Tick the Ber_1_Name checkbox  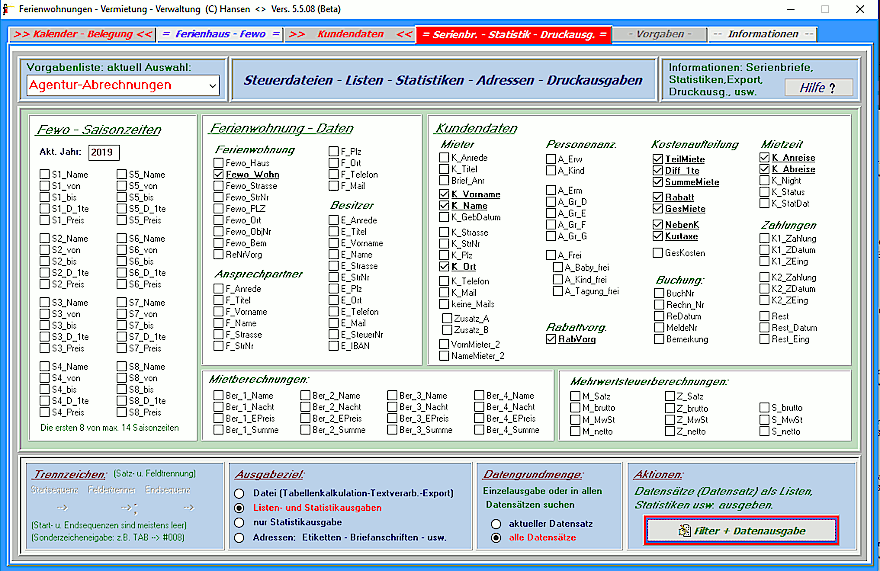(218, 396)
